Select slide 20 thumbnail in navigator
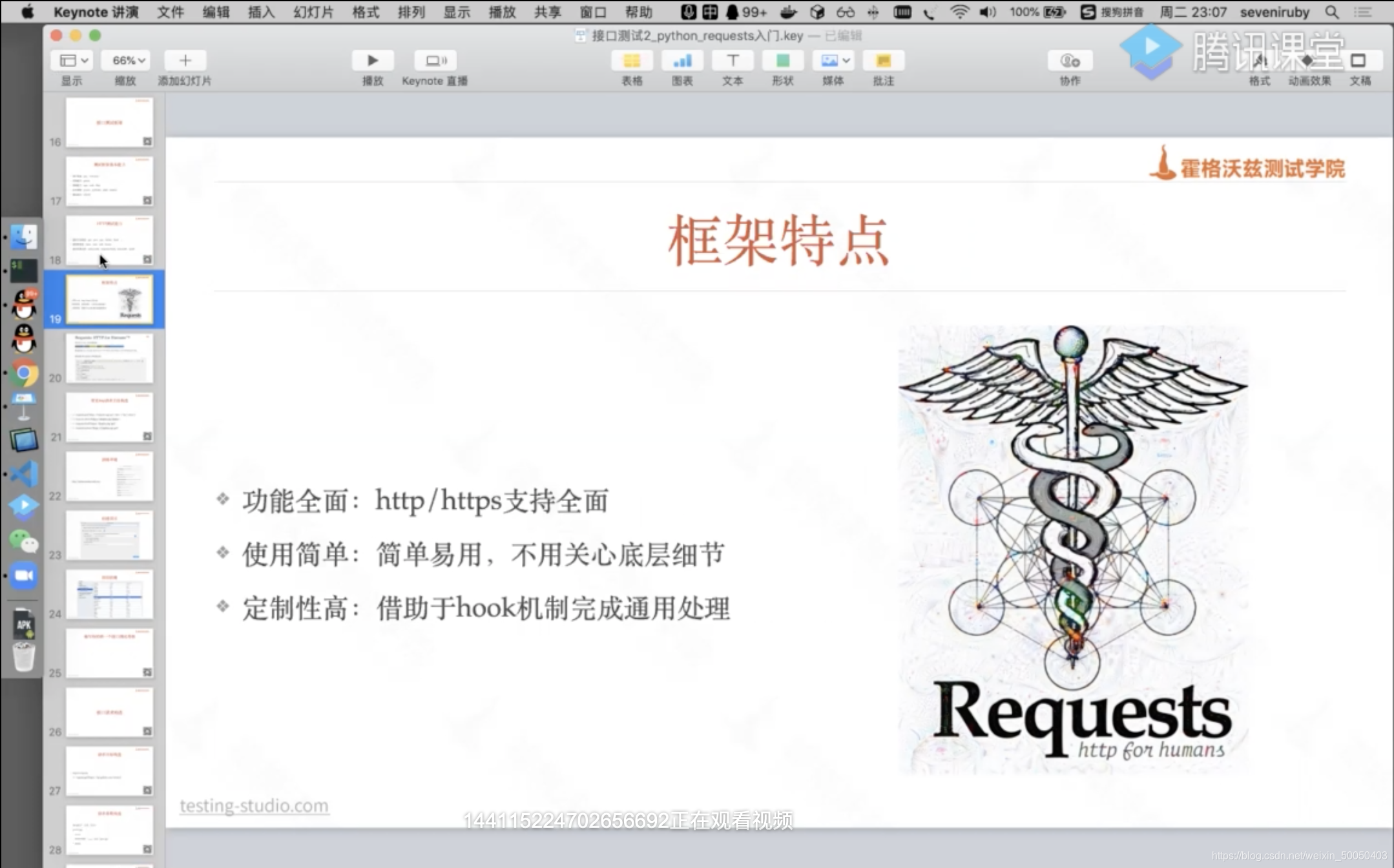Image resolution: width=1394 pixels, height=868 pixels. [109, 358]
